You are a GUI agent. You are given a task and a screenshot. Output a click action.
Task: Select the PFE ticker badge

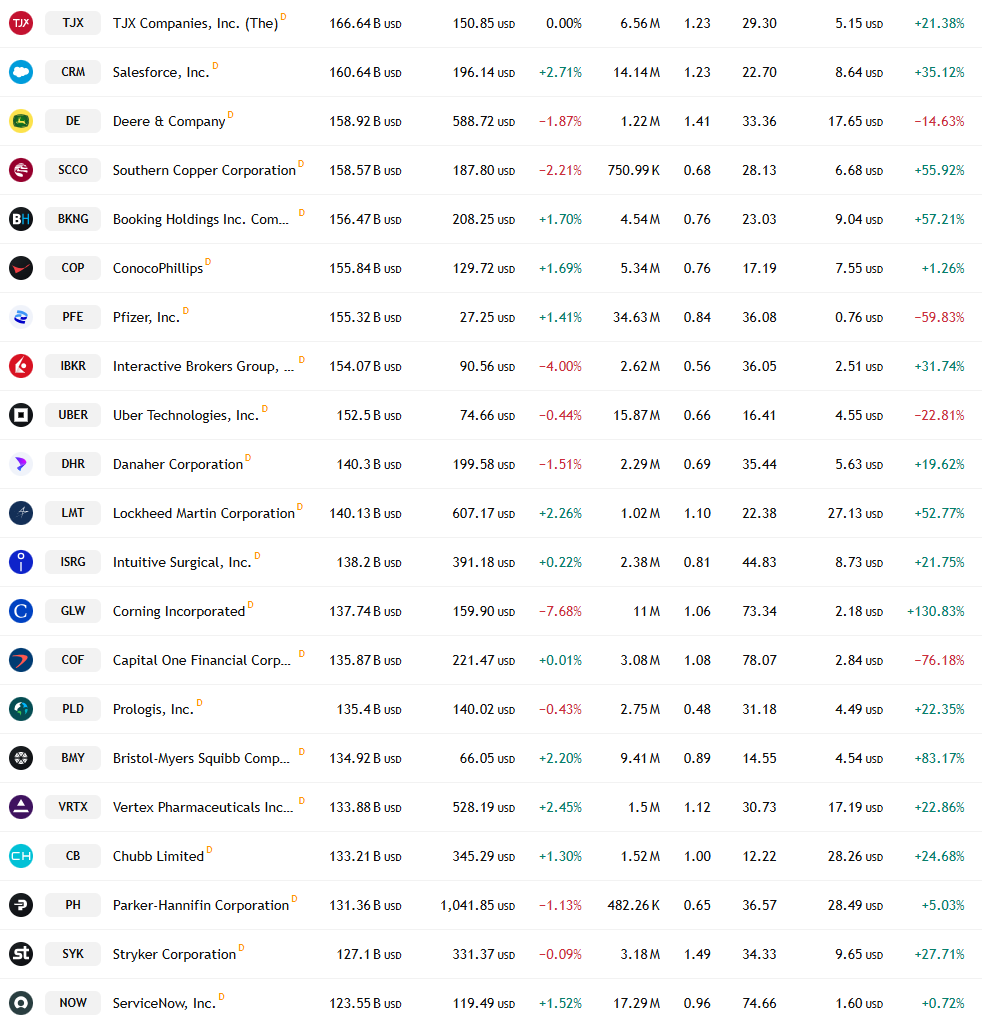pyautogui.click(x=73, y=317)
